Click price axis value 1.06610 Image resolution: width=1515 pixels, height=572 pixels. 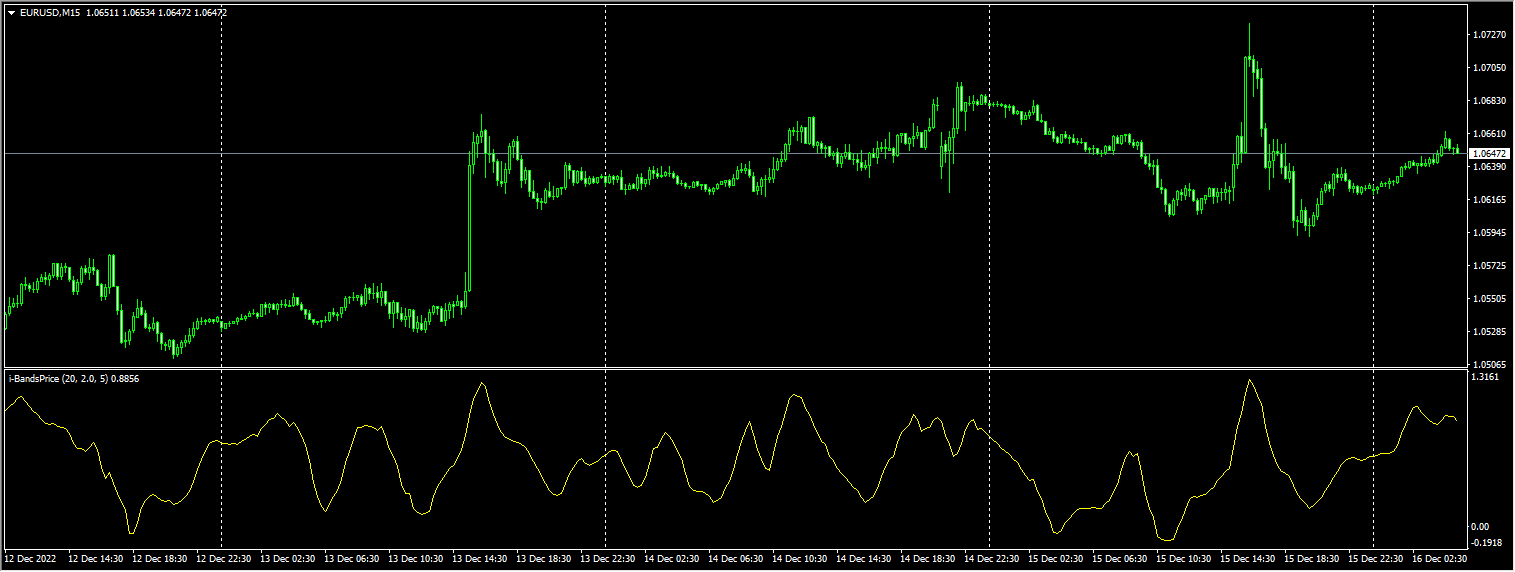[1490, 134]
